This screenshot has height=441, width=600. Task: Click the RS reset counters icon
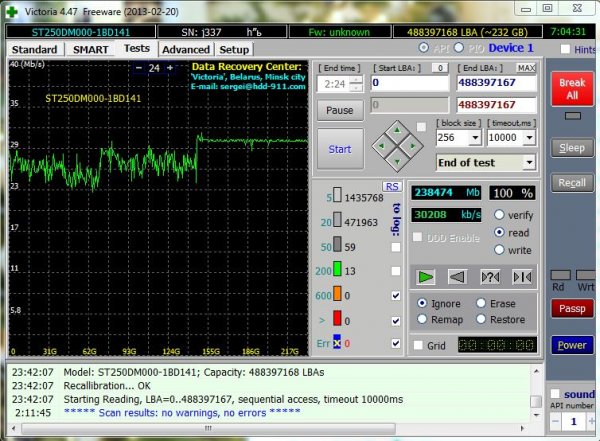(x=392, y=186)
